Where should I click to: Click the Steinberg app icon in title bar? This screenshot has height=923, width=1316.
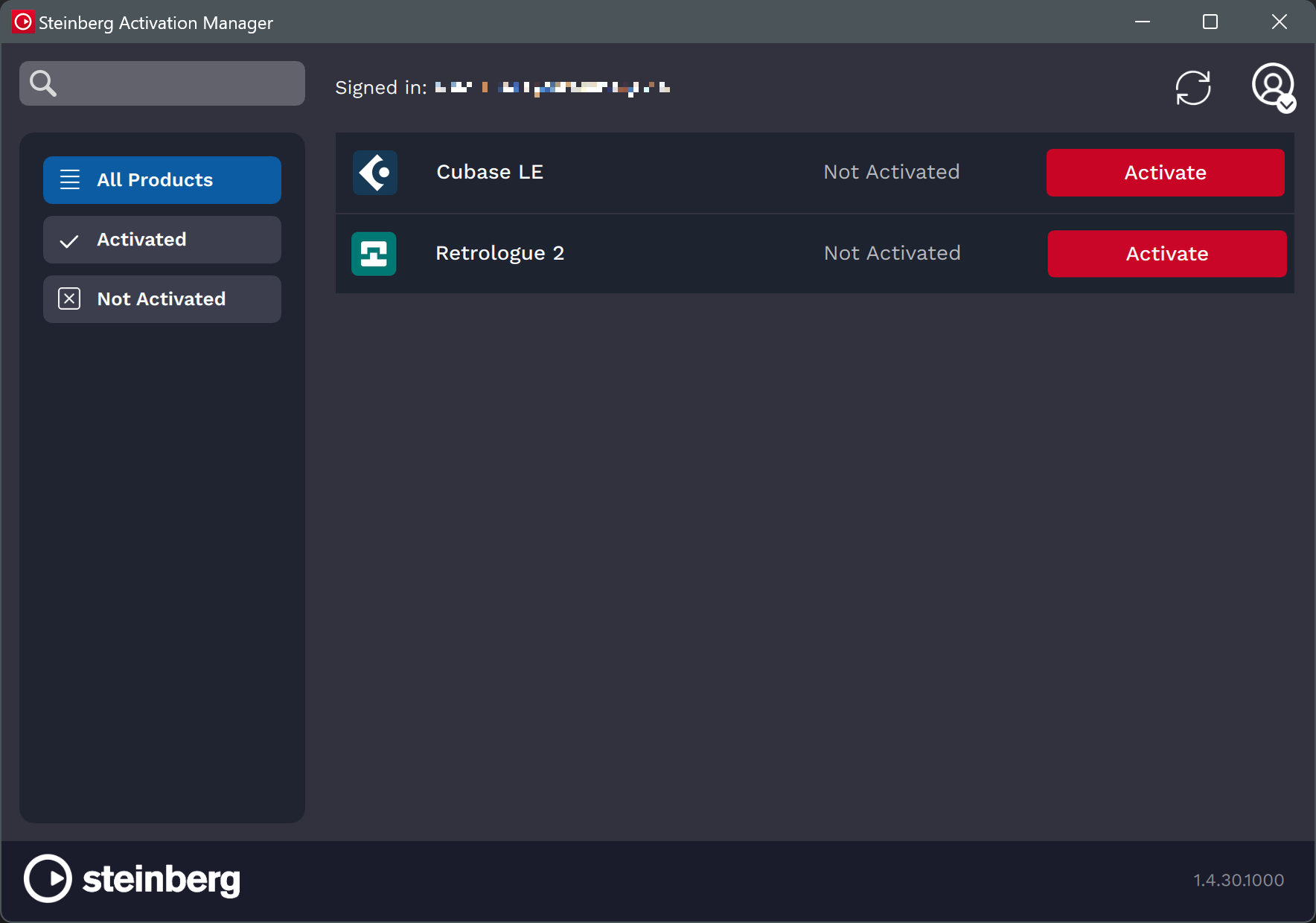[x=23, y=22]
